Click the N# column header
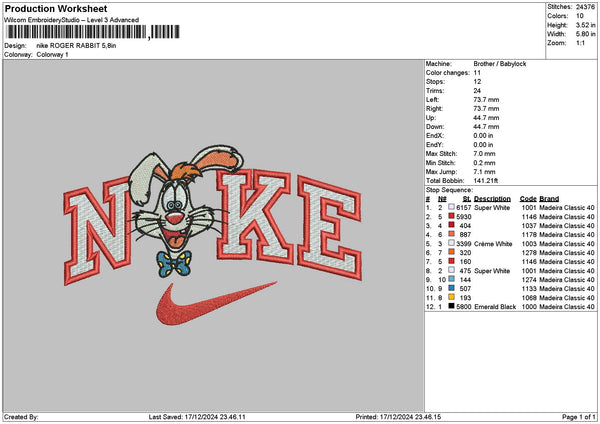This screenshot has width=600, height=424. (442, 199)
